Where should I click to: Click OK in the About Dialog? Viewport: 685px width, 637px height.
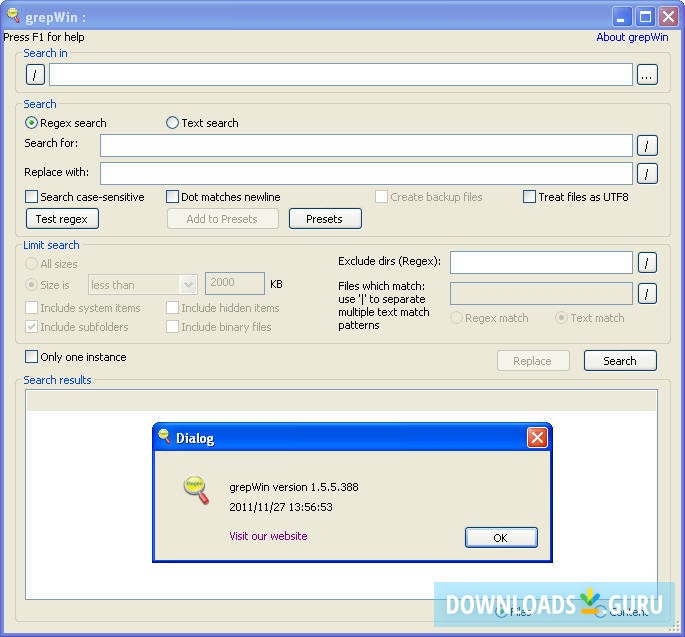pos(501,537)
